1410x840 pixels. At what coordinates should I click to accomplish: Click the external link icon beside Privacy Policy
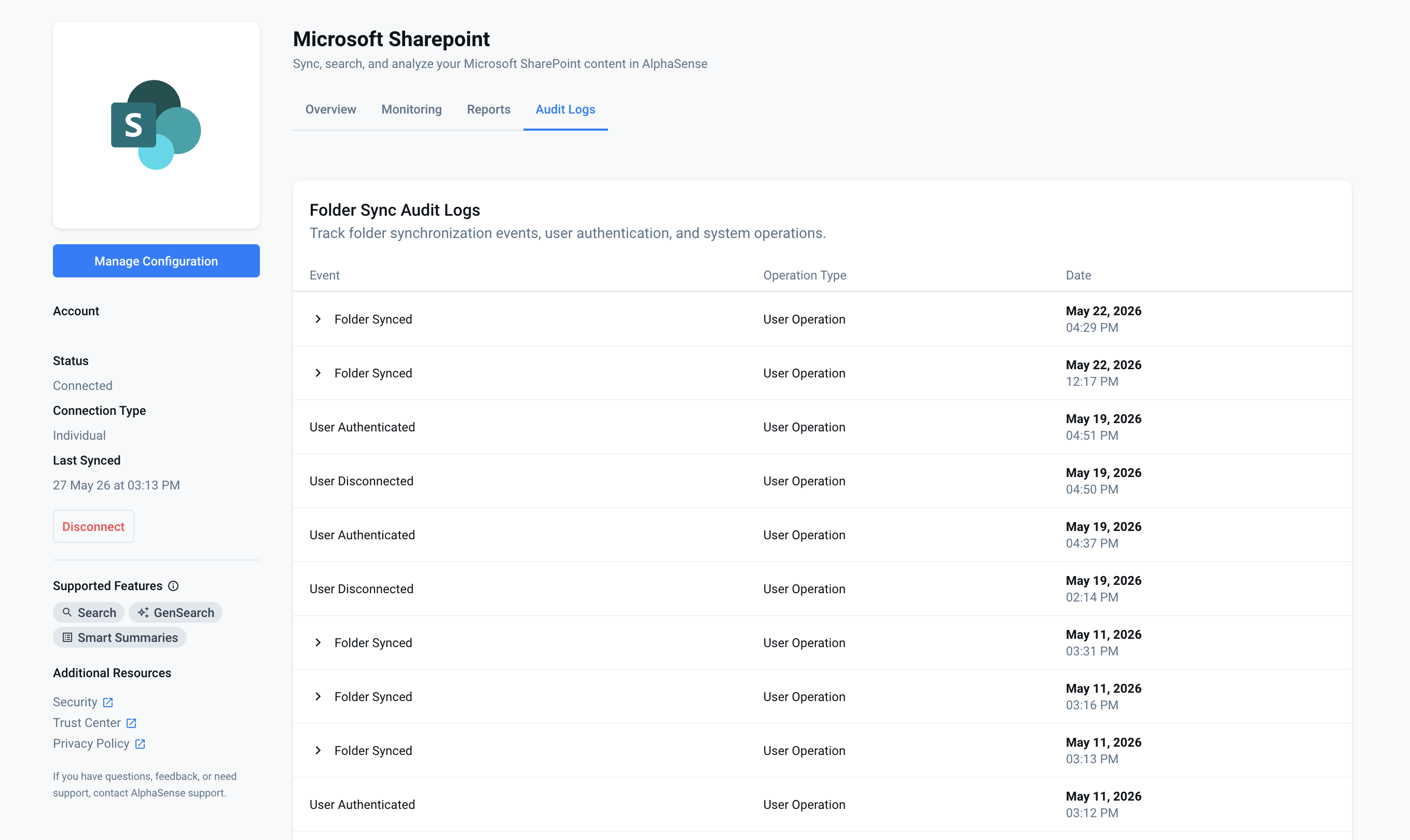[x=140, y=744]
